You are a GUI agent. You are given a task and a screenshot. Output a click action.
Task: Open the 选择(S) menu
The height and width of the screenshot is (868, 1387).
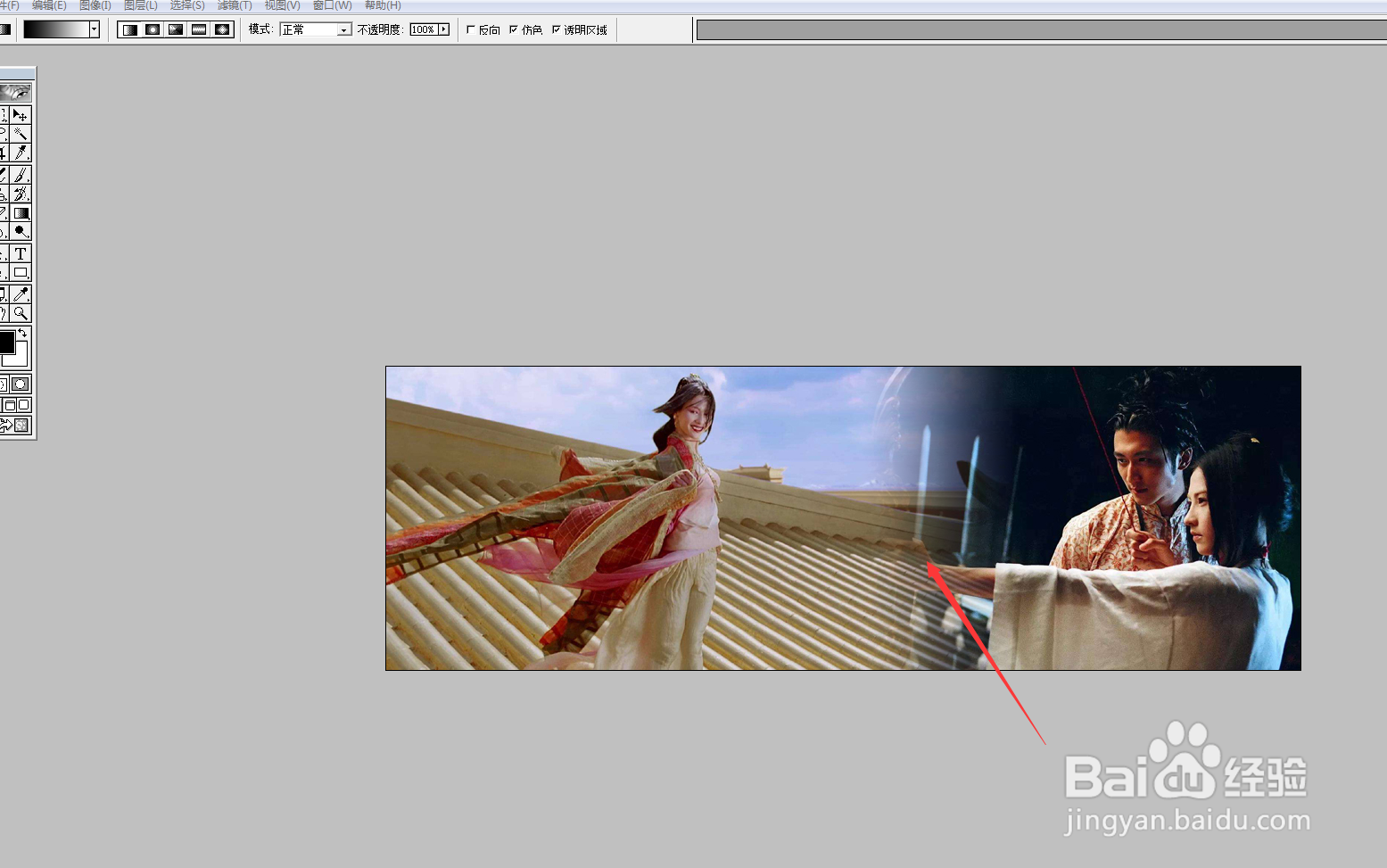pos(187,5)
